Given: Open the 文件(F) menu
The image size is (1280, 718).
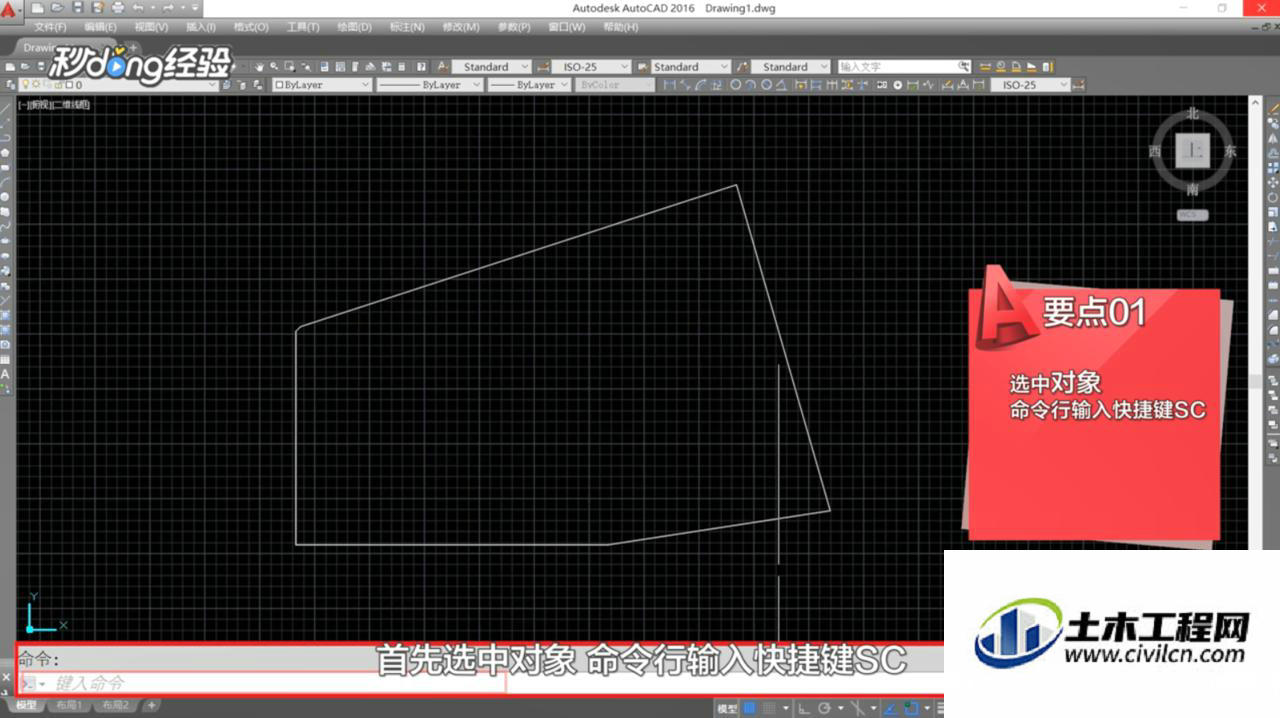Looking at the screenshot, I should (49, 27).
